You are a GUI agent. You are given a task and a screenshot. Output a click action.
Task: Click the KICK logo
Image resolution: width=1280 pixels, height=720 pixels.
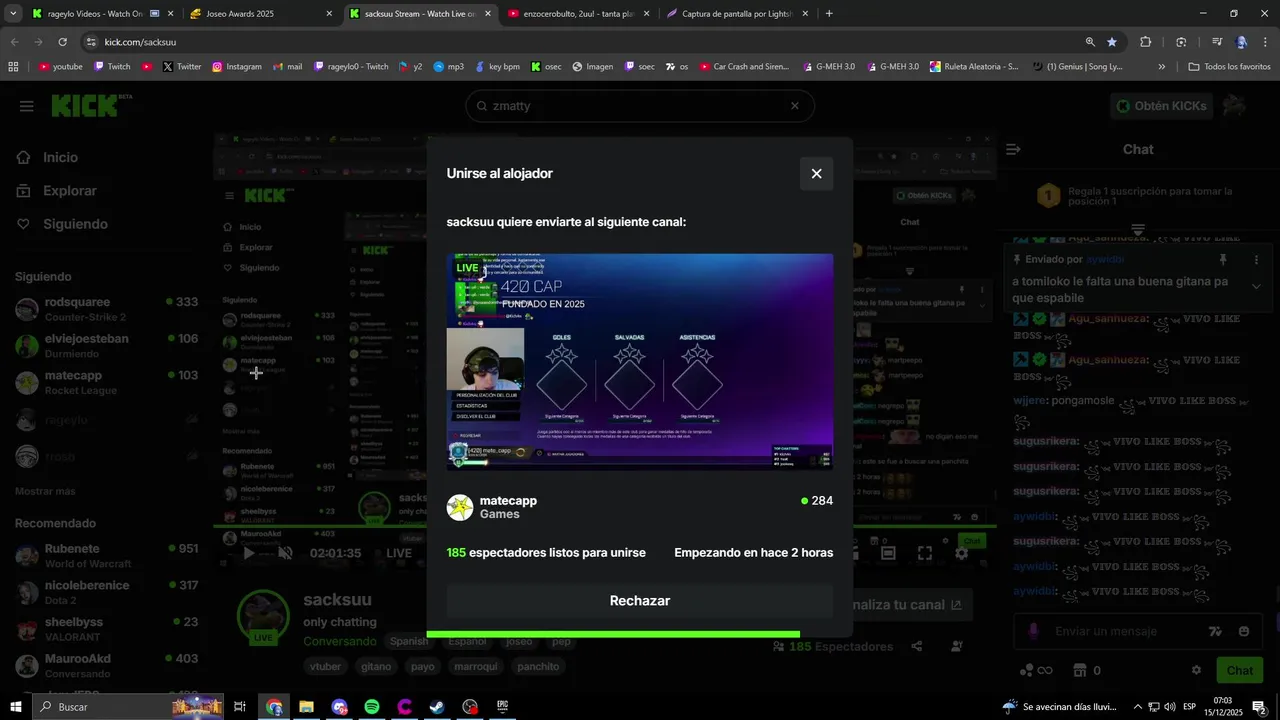[x=85, y=105]
